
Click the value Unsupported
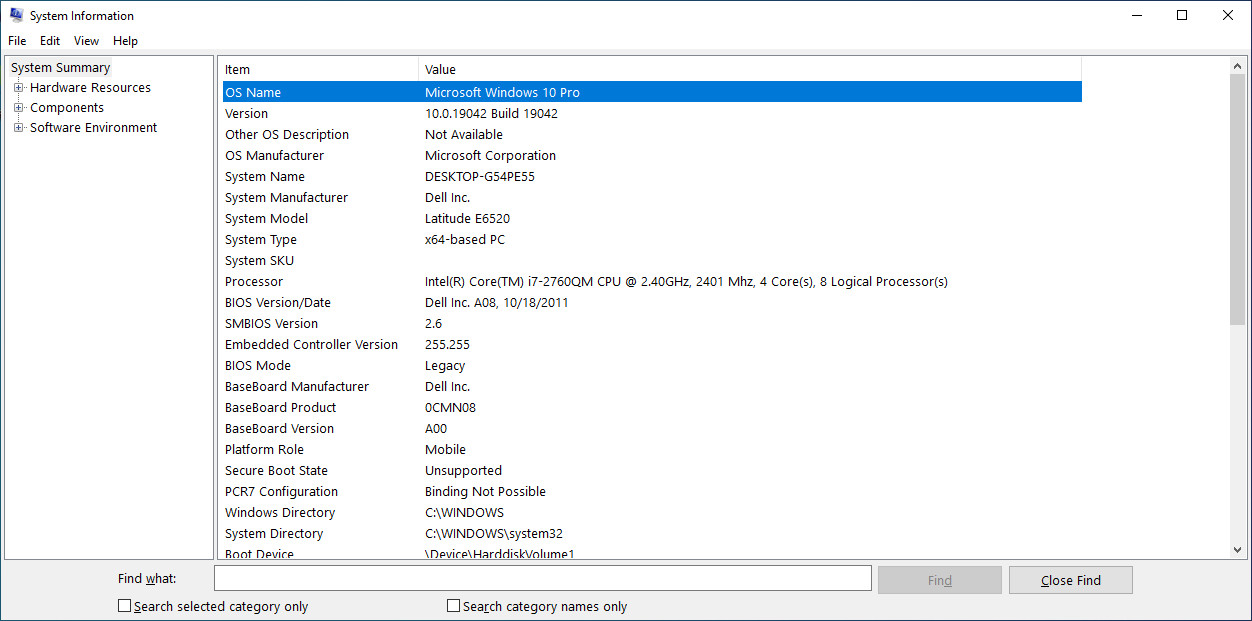pos(463,470)
